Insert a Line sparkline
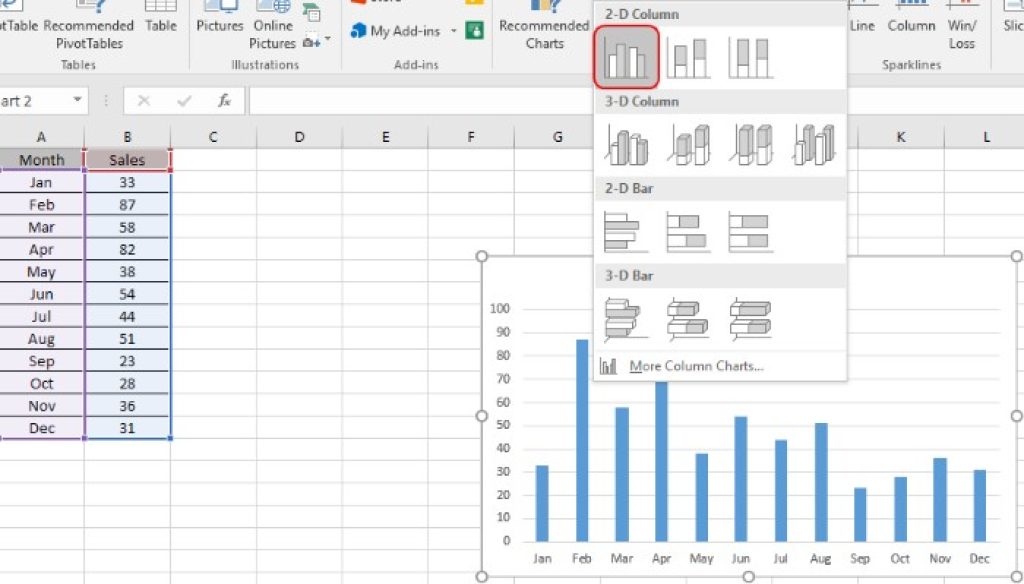The width and height of the screenshot is (1024, 584). tap(862, 27)
